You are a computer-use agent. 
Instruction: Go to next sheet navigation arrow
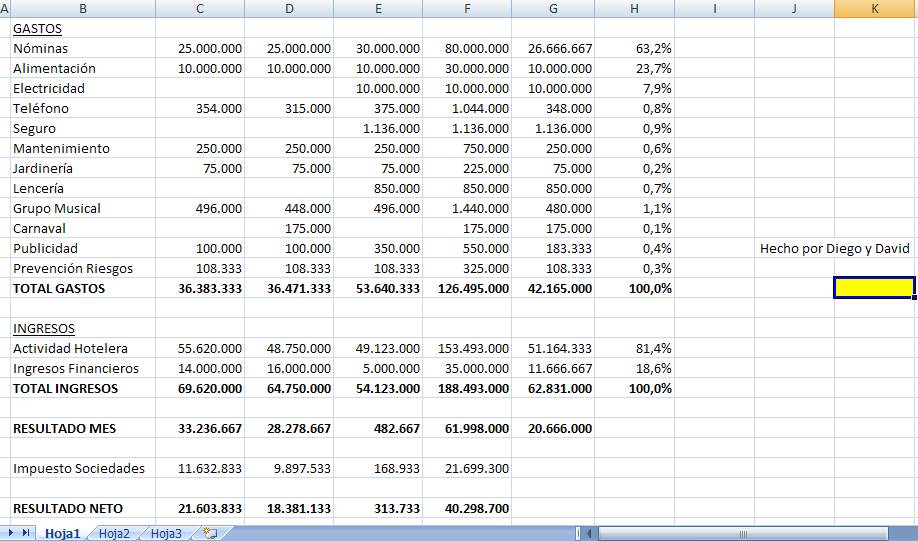tap(11, 532)
